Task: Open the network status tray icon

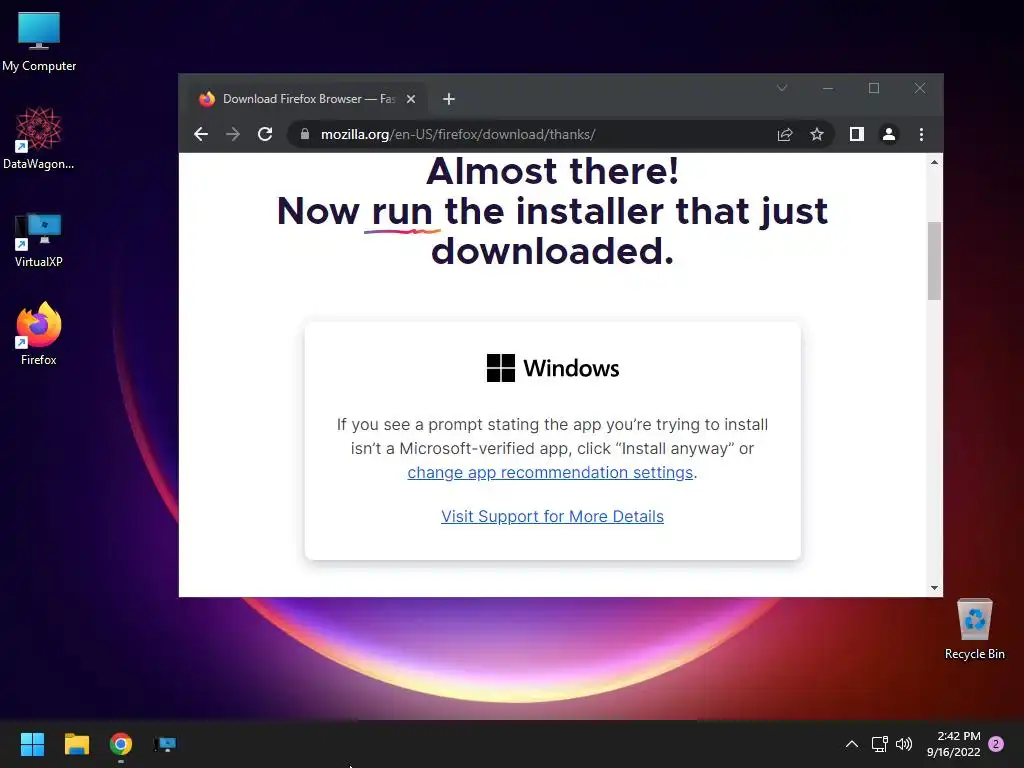Action: pyautogui.click(x=879, y=744)
